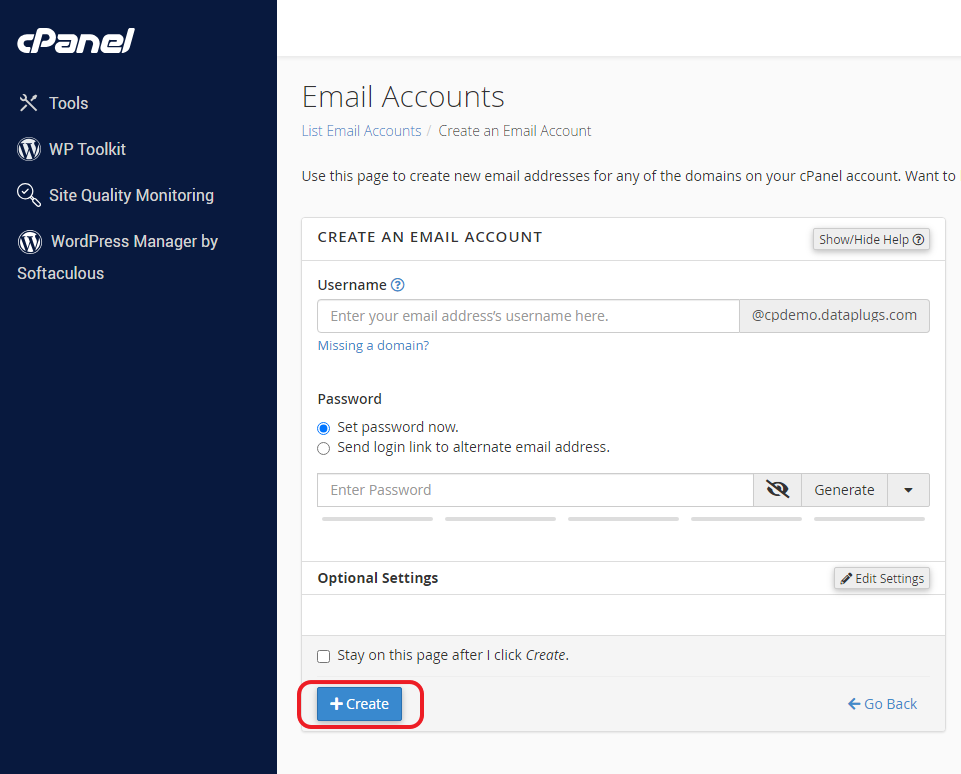The width and height of the screenshot is (961, 774).
Task: Open Site Quality Monitoring from sidebar
Action: click(131, 195)
